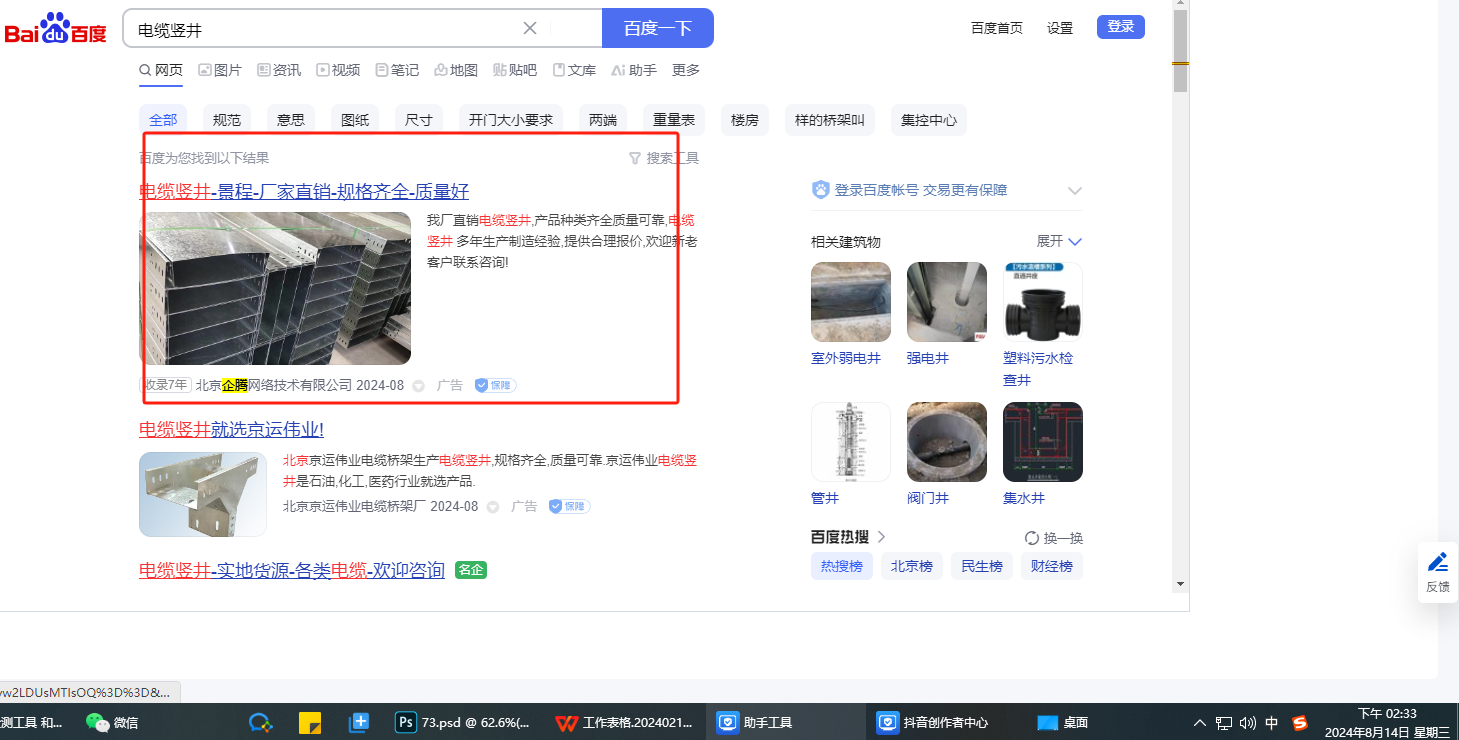Expand 相关建筑物 with 展开

click(1060, 242)
